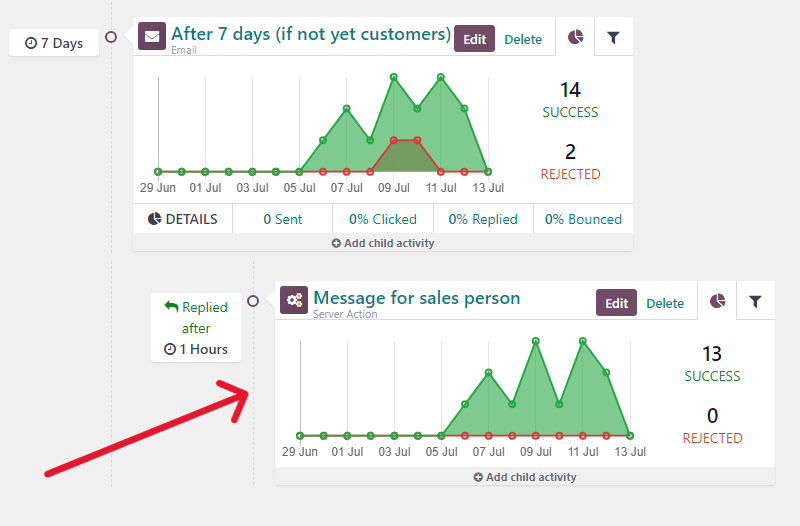This screenshot has height=526, width=800.
Task: Add child activity under server action
Action: (525, 477)
